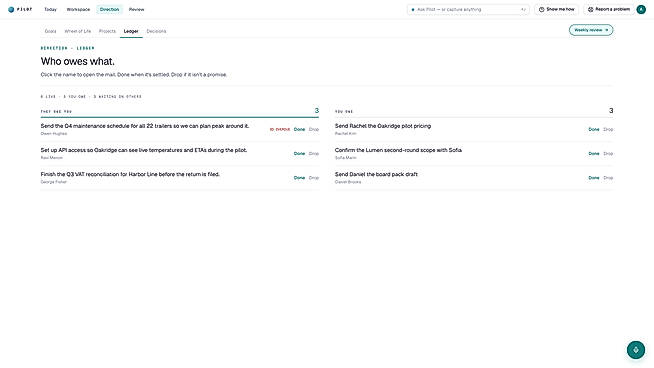The width and height of the screenshot is (654, 368).
Task: Mark Q3 VAT reconciliation item Done
Action: tap(299, 178)
